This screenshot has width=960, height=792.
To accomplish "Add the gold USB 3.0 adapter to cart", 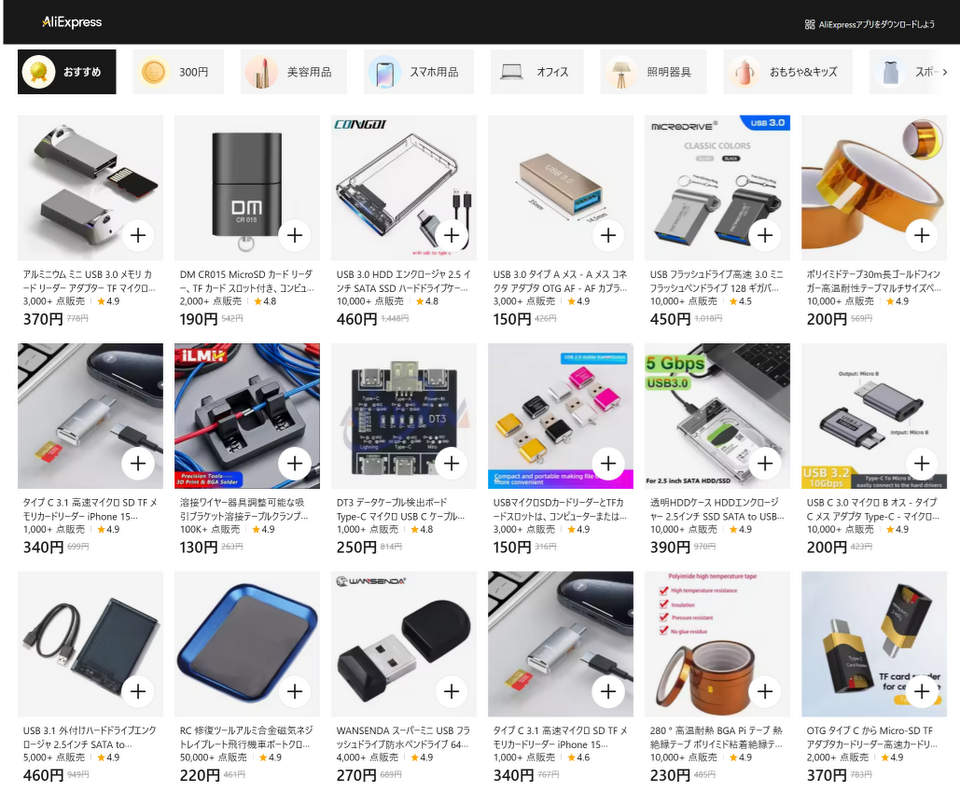I will [608, 235].
